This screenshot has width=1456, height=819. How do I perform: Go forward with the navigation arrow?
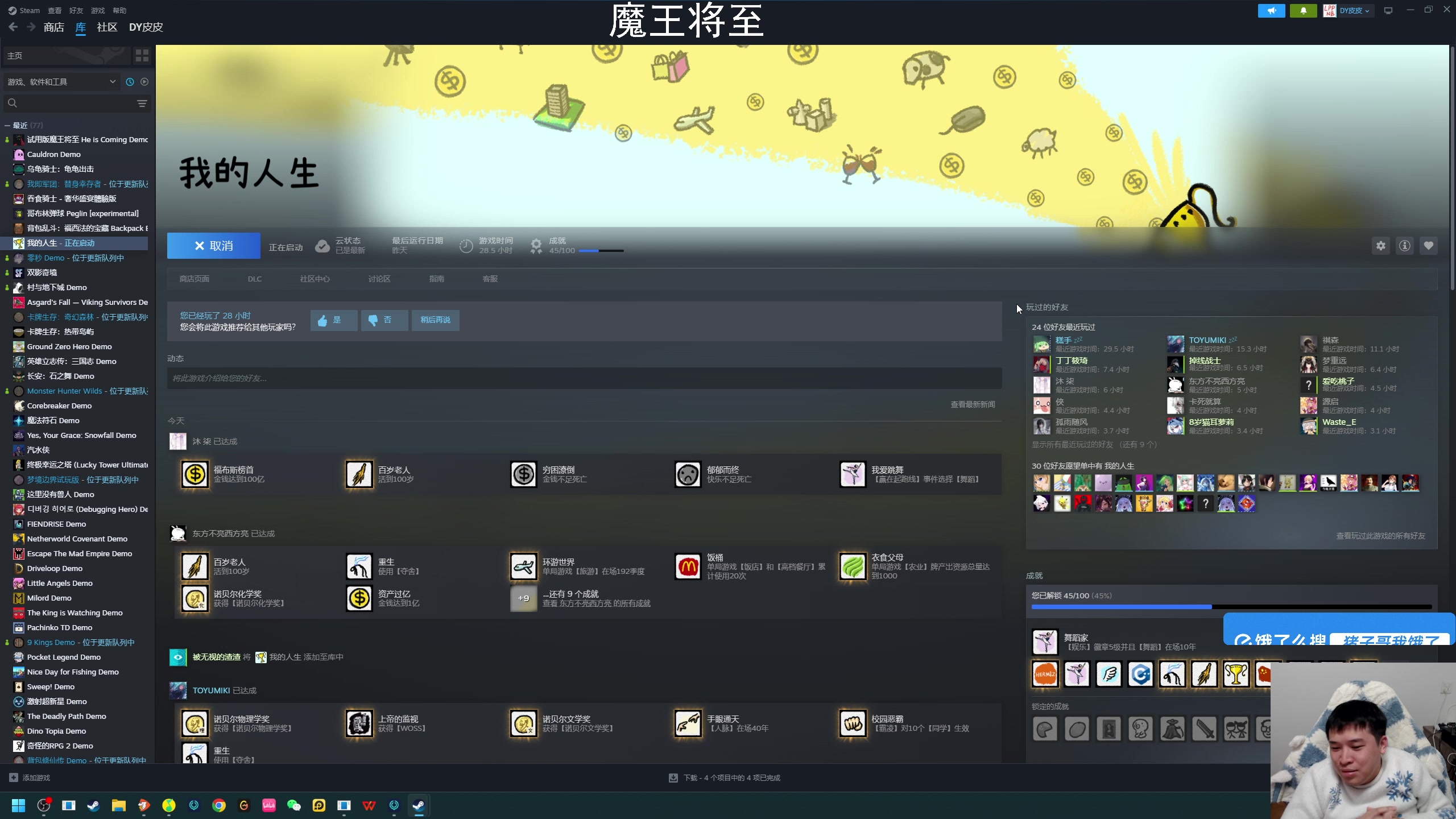(31, 27)
